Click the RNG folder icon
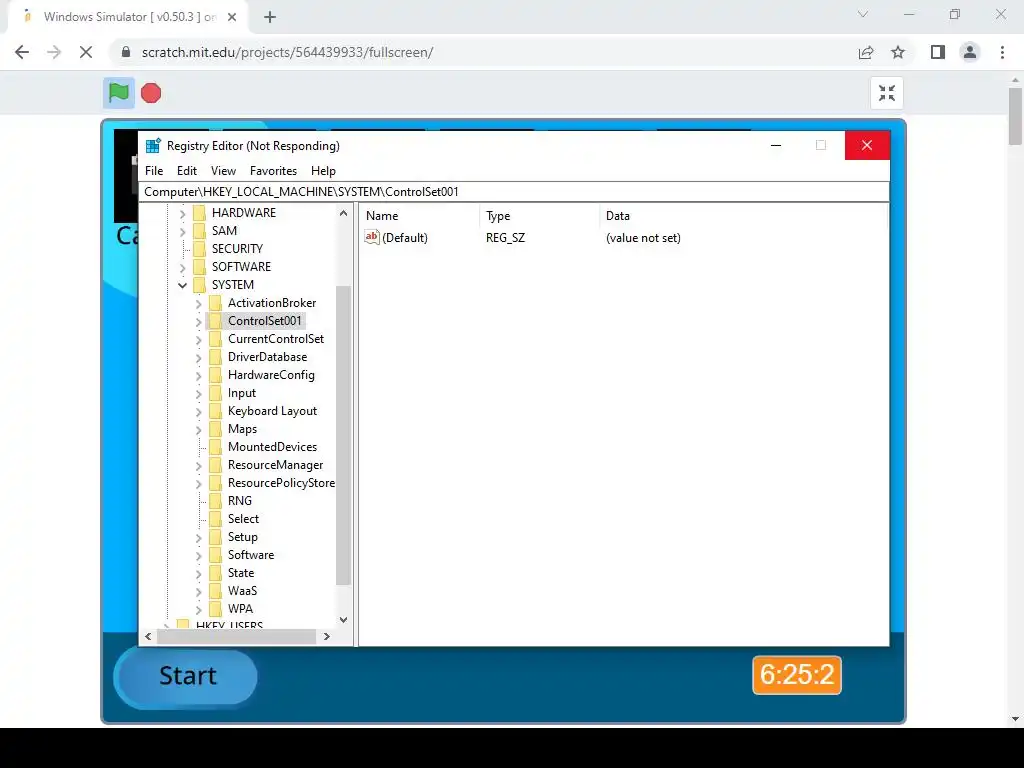This screenshot has height=768, width=1024. pyautogui.click(x=216, y=501)
